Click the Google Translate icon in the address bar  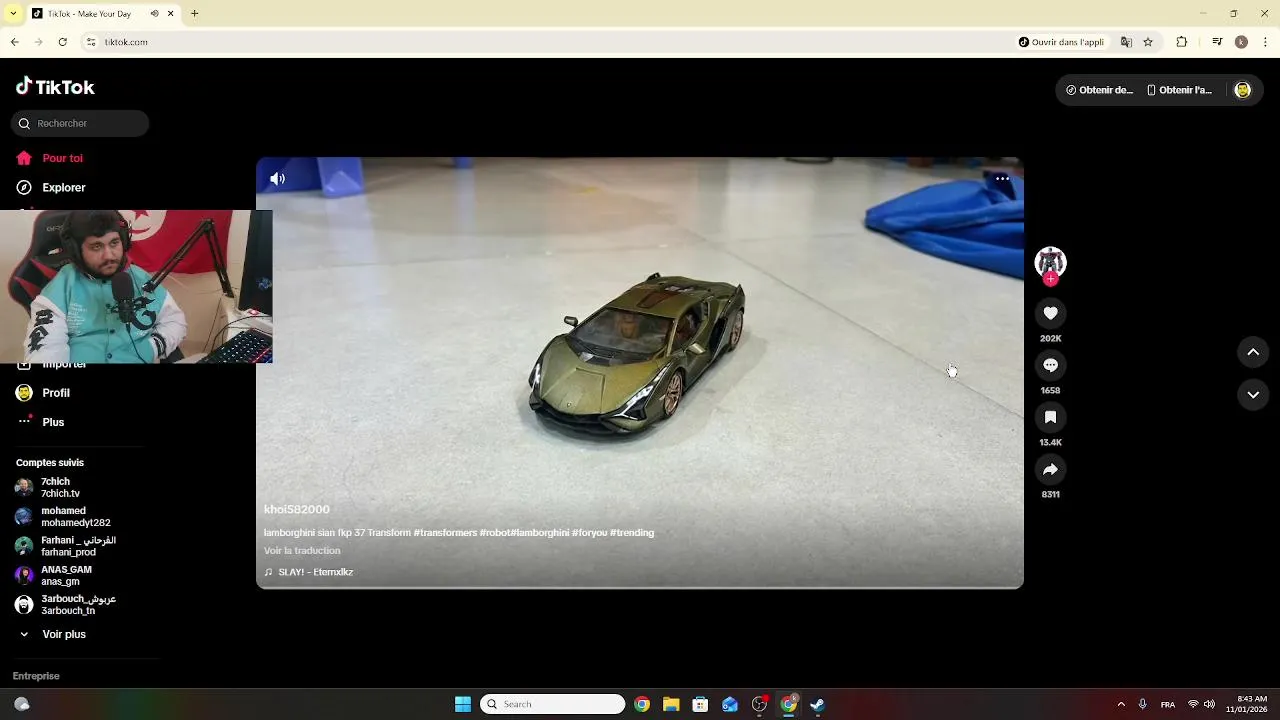(1126, 42)
